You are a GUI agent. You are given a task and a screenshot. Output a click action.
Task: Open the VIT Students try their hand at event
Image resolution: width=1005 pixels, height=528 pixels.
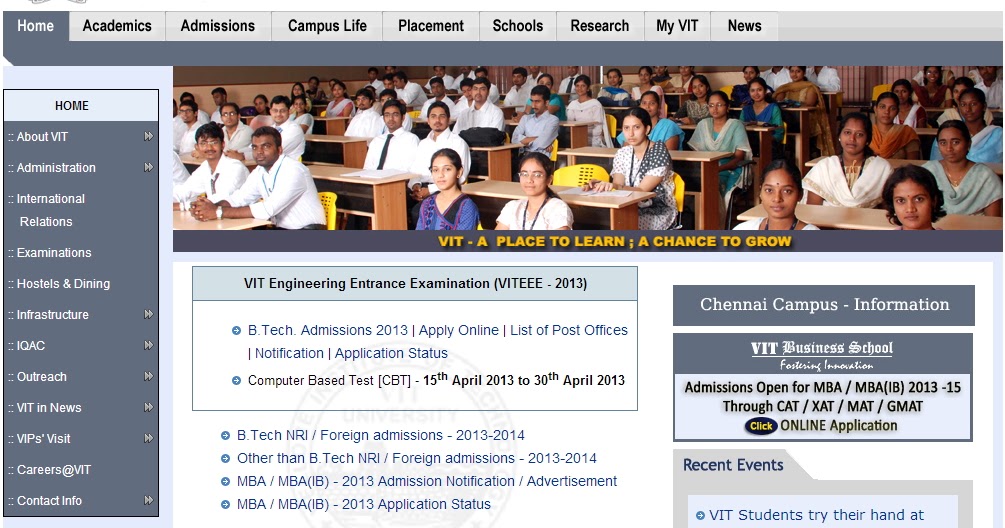click(x=816, y=515)
